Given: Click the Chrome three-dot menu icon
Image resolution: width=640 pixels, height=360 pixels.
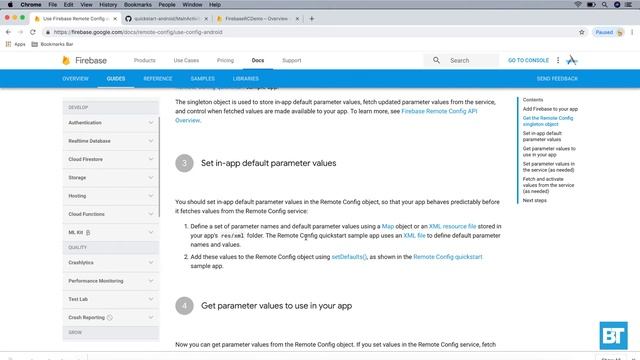Looking at the screenshot, I should click(632, 32).
